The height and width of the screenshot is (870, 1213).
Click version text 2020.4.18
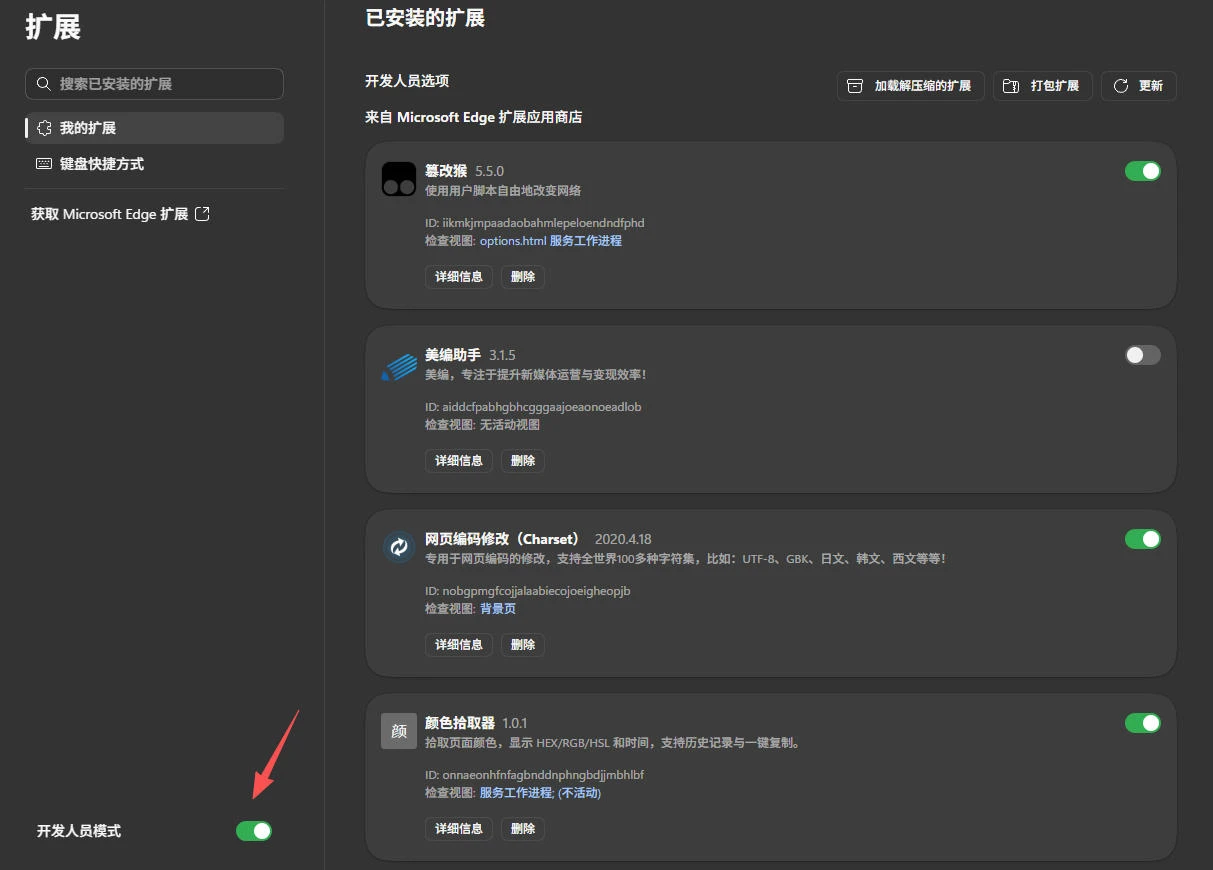pyautogui.click(x=623, y=539)
